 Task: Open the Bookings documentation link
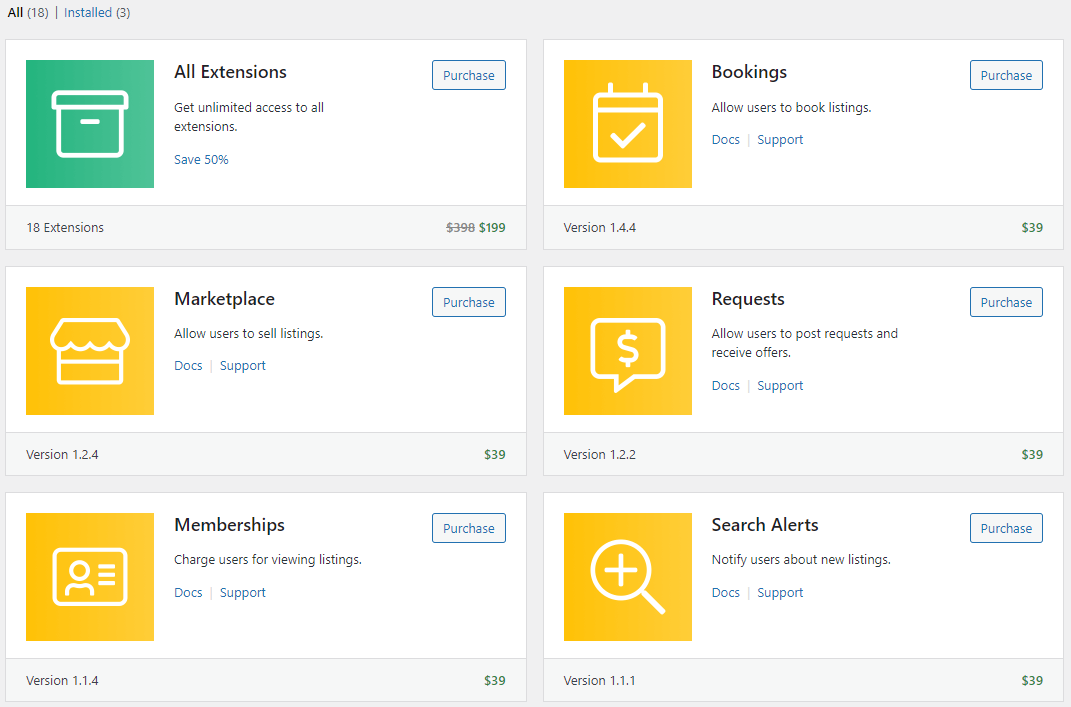[725, 139]
